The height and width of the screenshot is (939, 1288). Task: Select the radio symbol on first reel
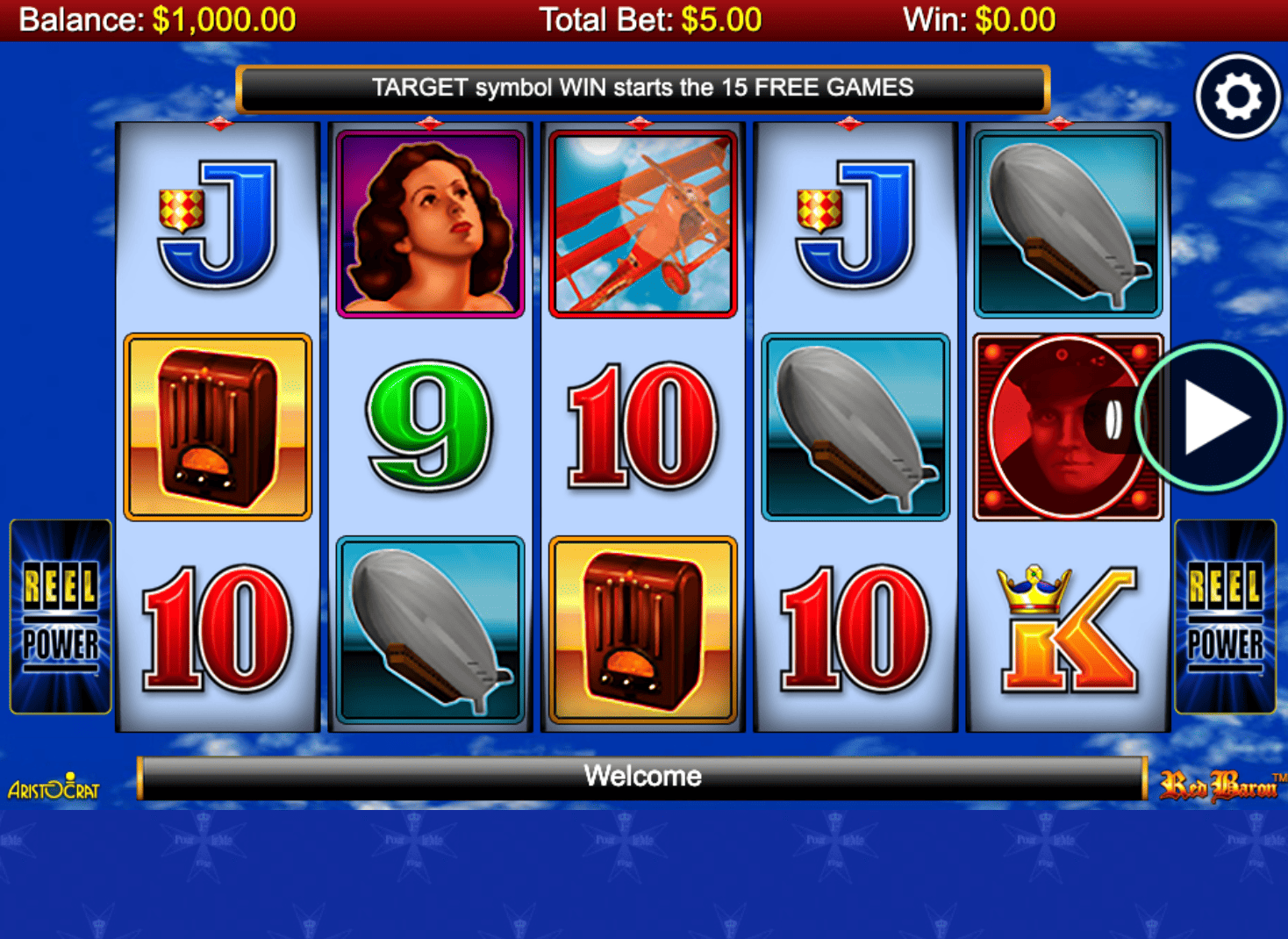(218, 427)
